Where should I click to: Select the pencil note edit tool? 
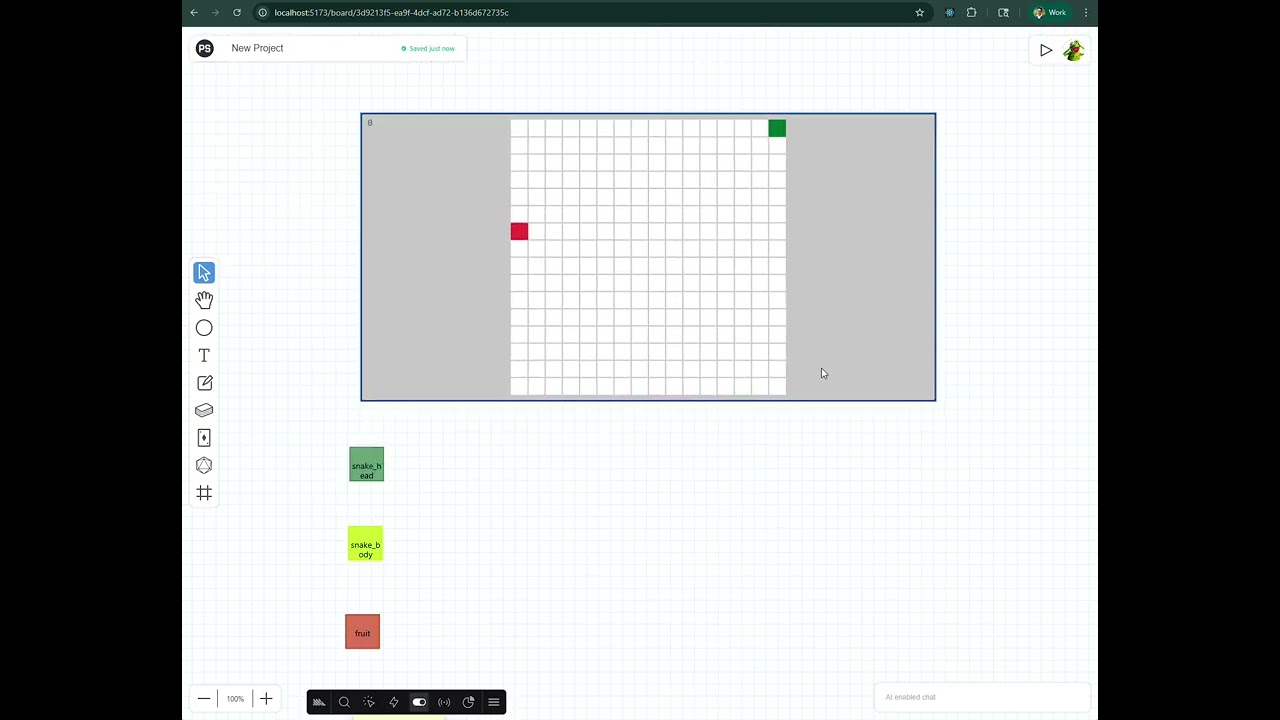(x=204, y=383)
